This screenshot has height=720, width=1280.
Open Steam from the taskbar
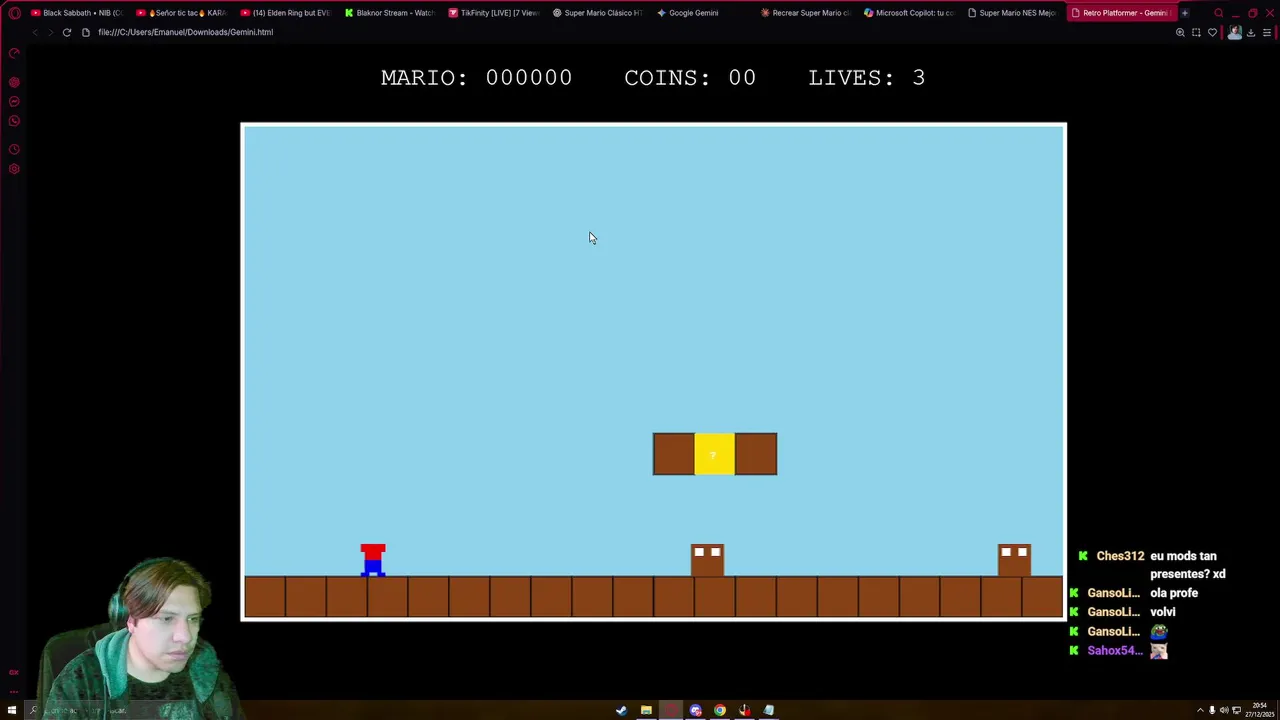tap(621, 711)
